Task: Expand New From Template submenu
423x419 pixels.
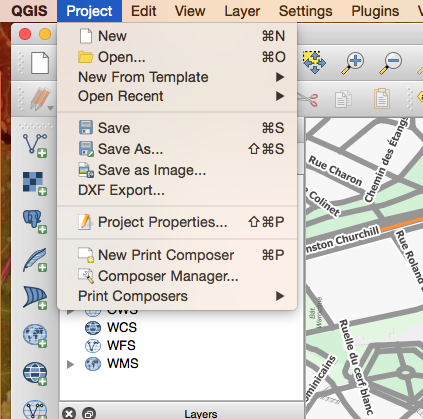Action: [x=177, y=77]
